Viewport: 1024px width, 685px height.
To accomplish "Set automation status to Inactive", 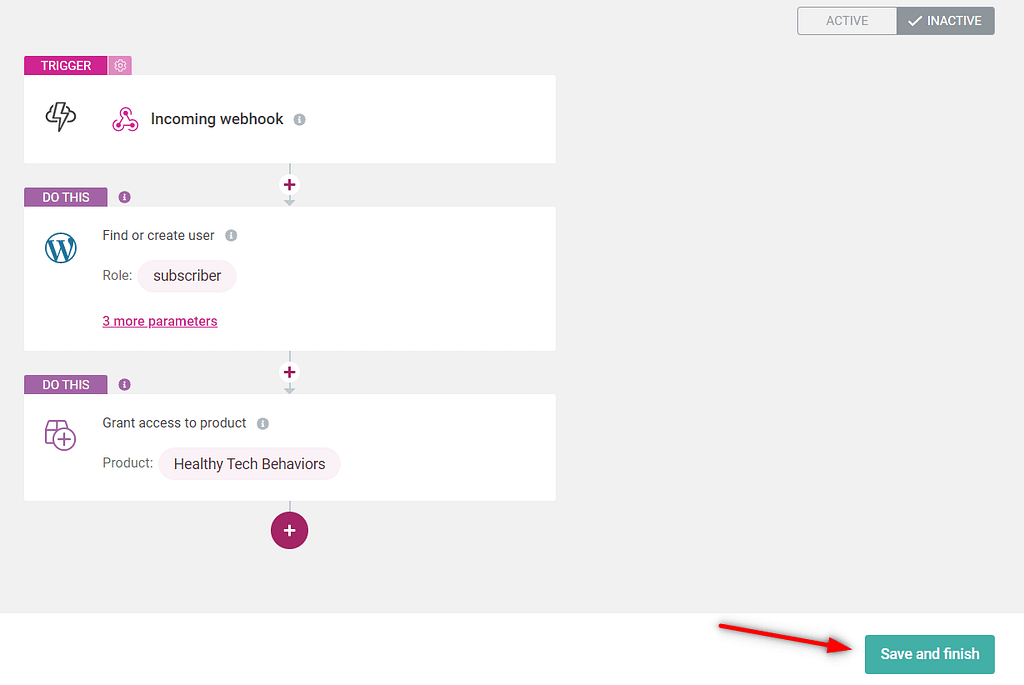I will pos(946,21).
